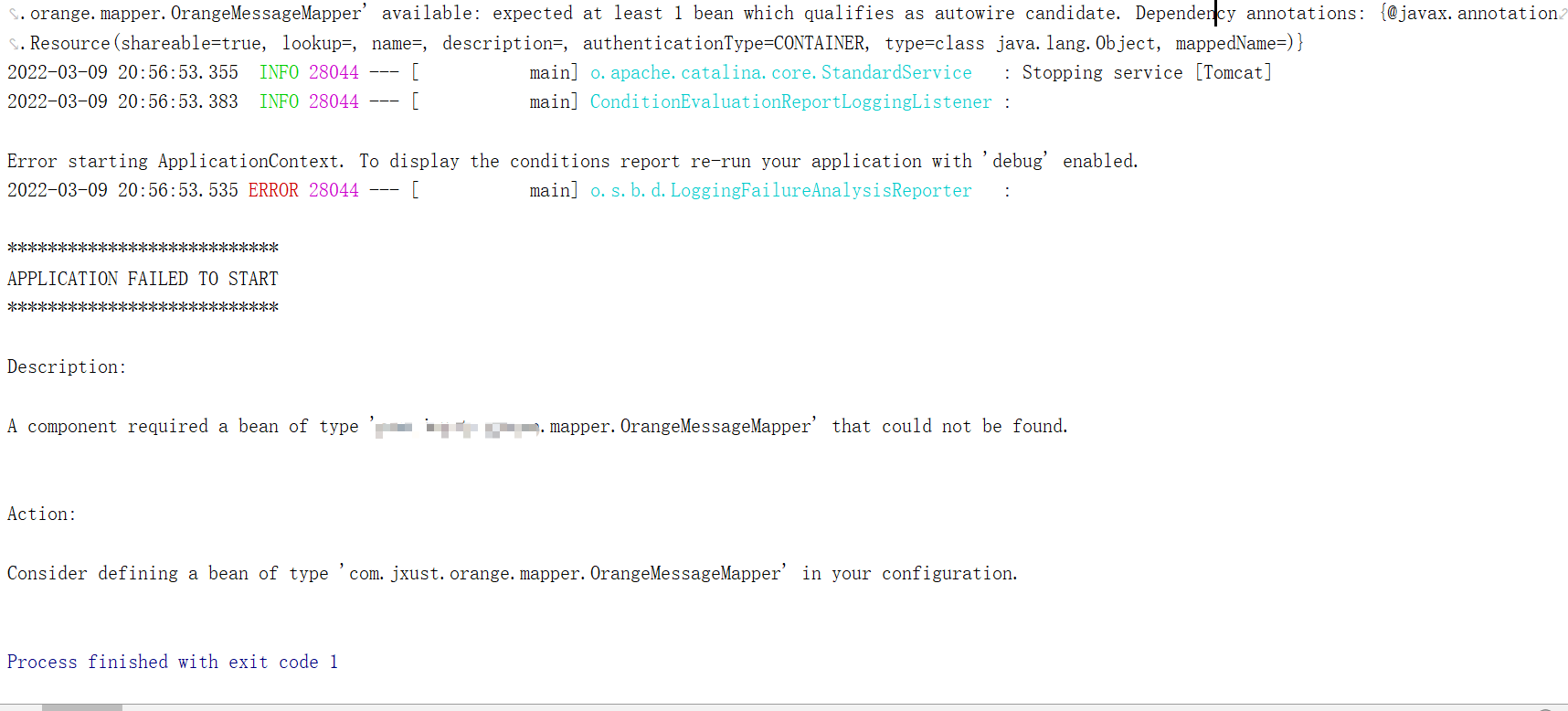Click soft-wrap arrow icon before 'orange.mapper.OrangeMessageMapper'
The width and height of the screenshot is (1568, 711).
(x=14, y=15)
